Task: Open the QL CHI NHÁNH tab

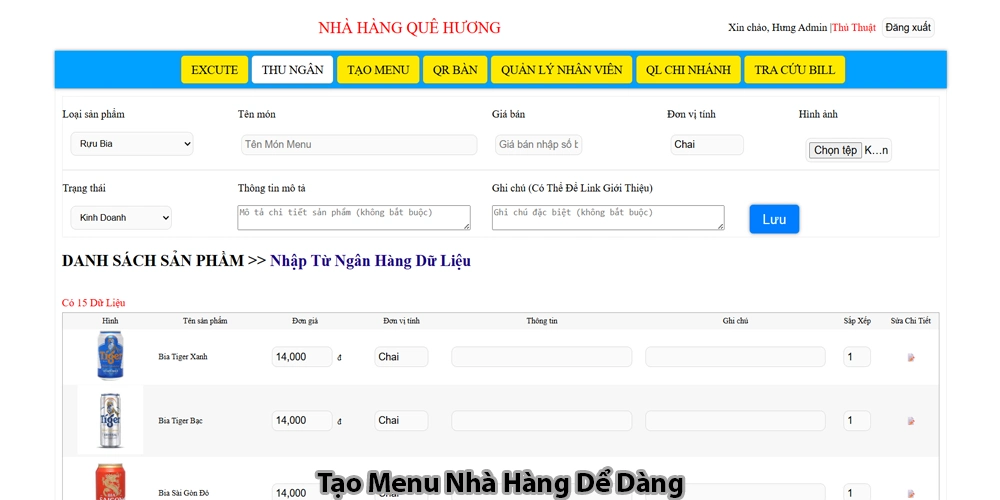Action: pyautogui.click(x=688, y=70)
